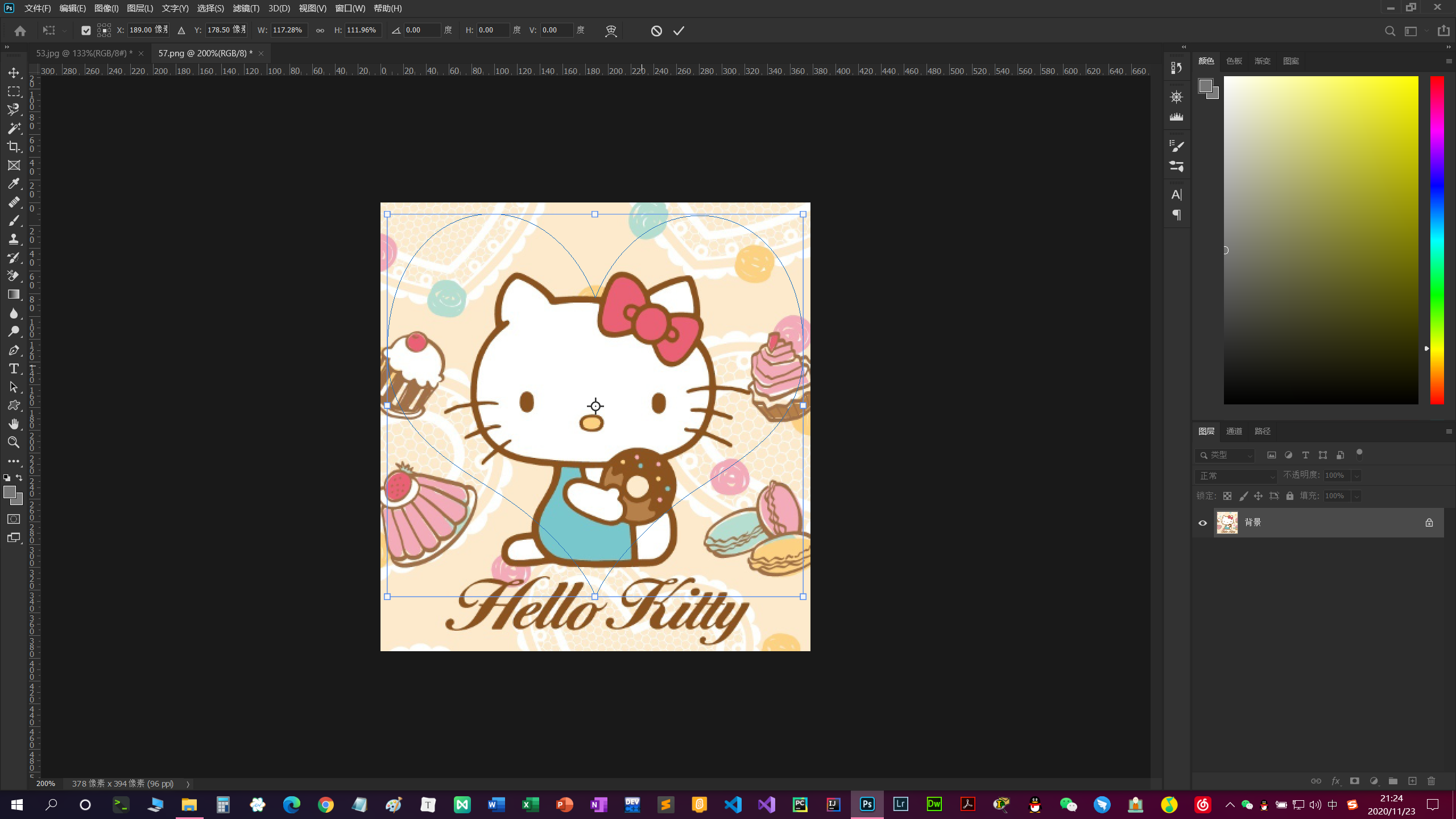Image resolution: width=1456 pixels, height=819 pixels.
Task: Open the Color panel flyout menu
Action: [1449, 61]
